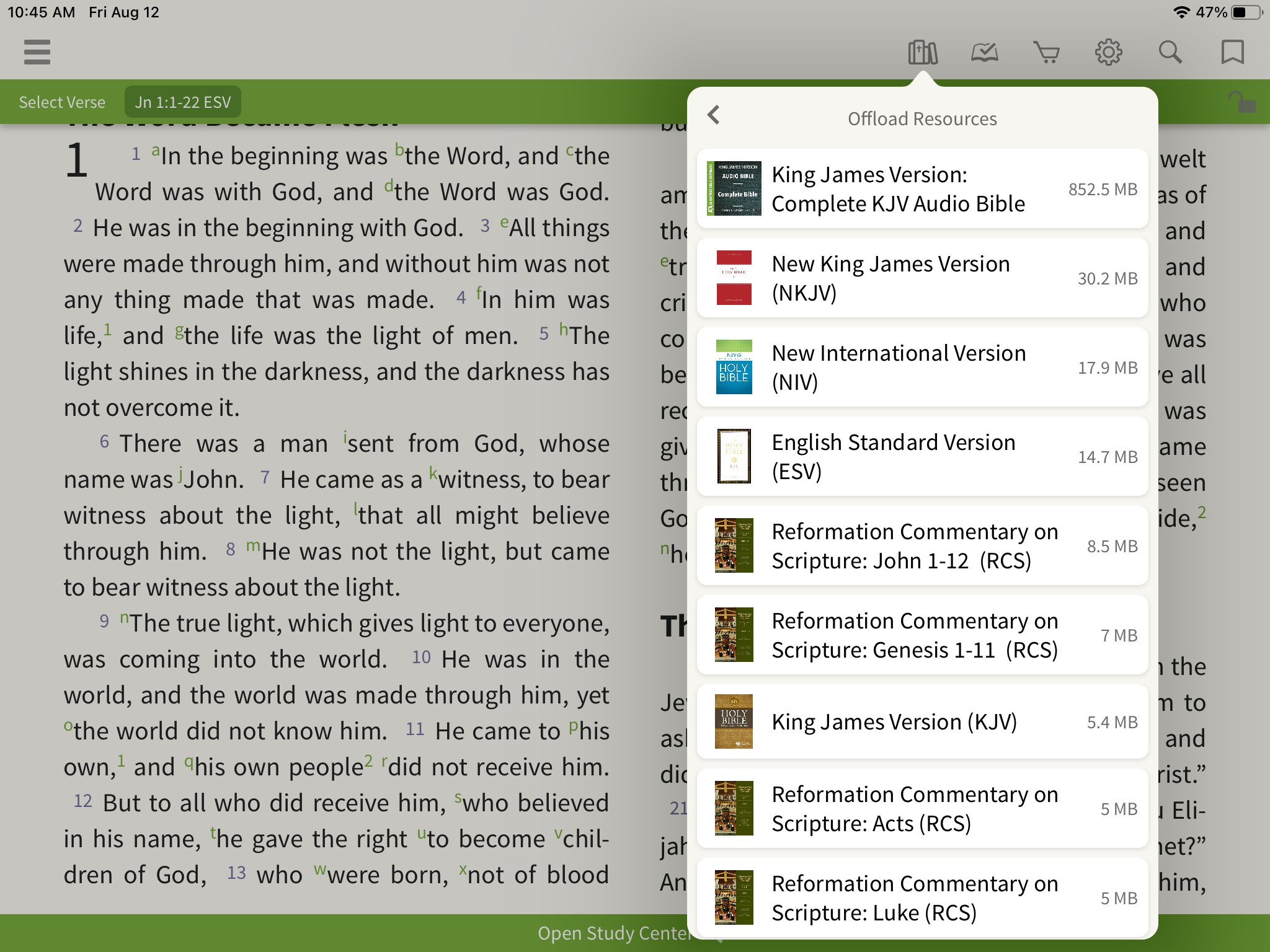1270x952 pixels.
Task: Tap the 5.4 MB size label
Action: 1112,723
